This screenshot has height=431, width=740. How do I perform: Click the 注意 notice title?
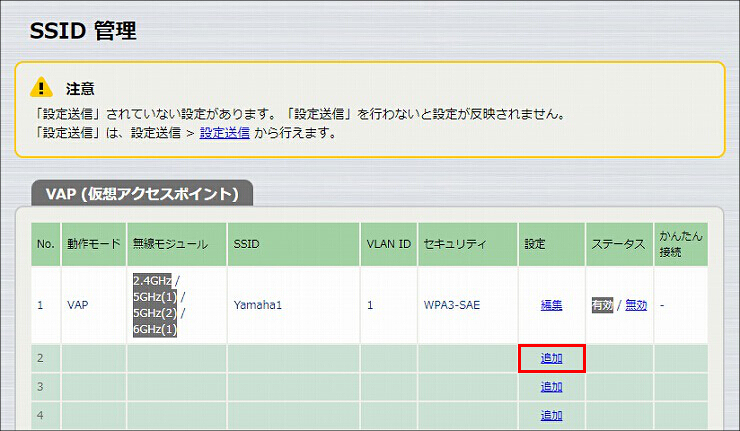coord(80,89)
